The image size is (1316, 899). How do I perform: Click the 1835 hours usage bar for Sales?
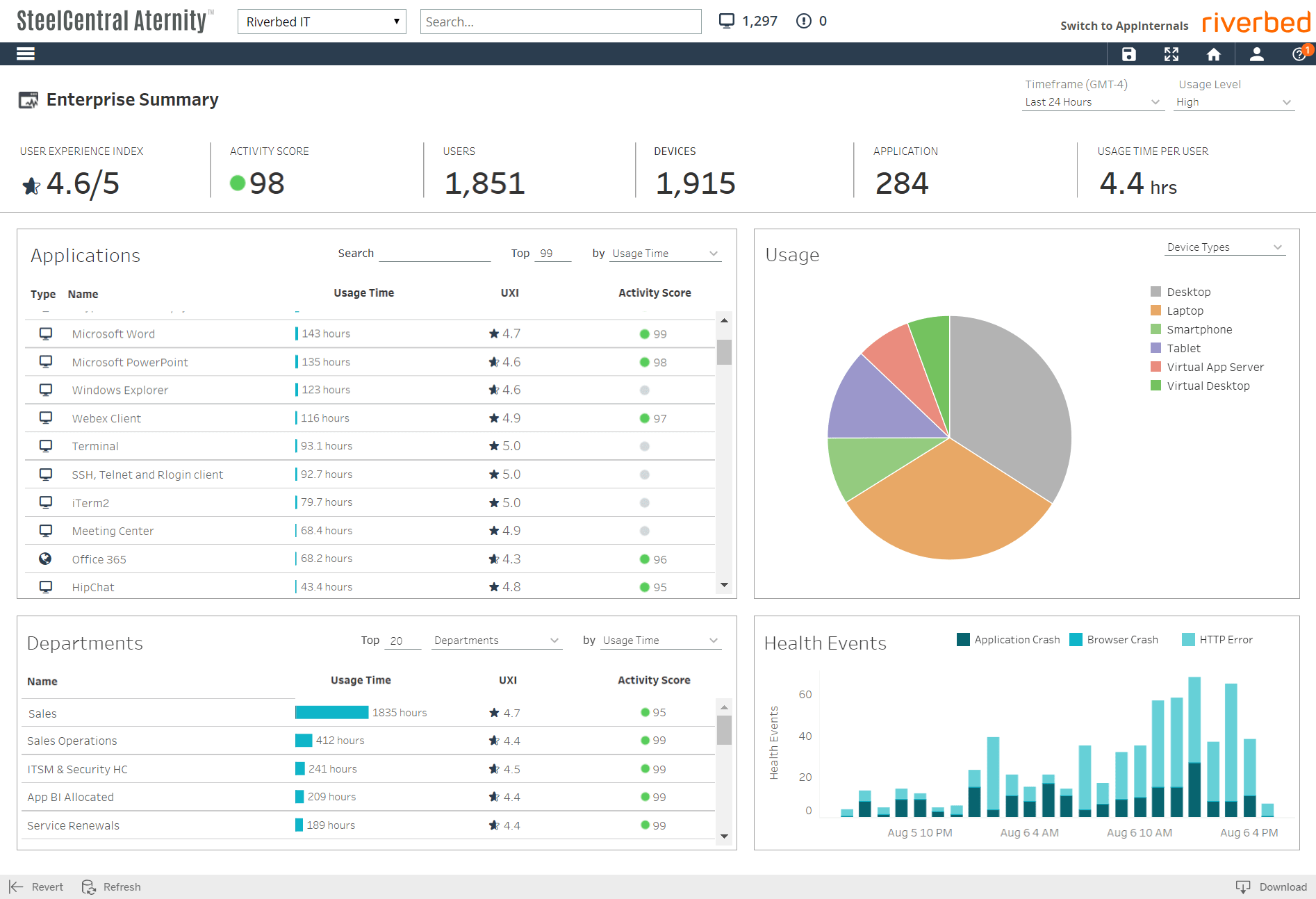point(332,712)
